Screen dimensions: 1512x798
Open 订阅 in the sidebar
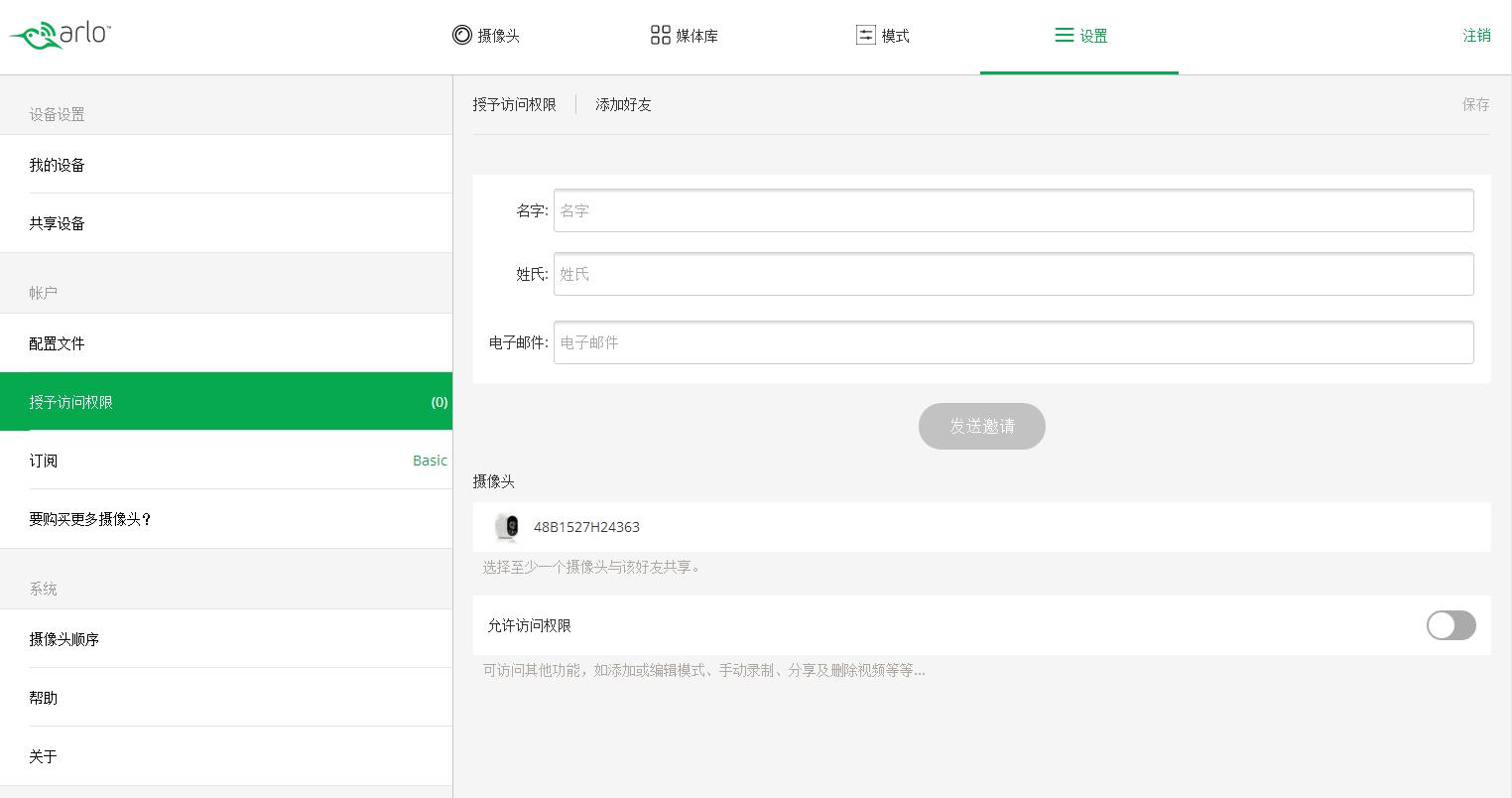pyautogui.click(x=226, y=461)
